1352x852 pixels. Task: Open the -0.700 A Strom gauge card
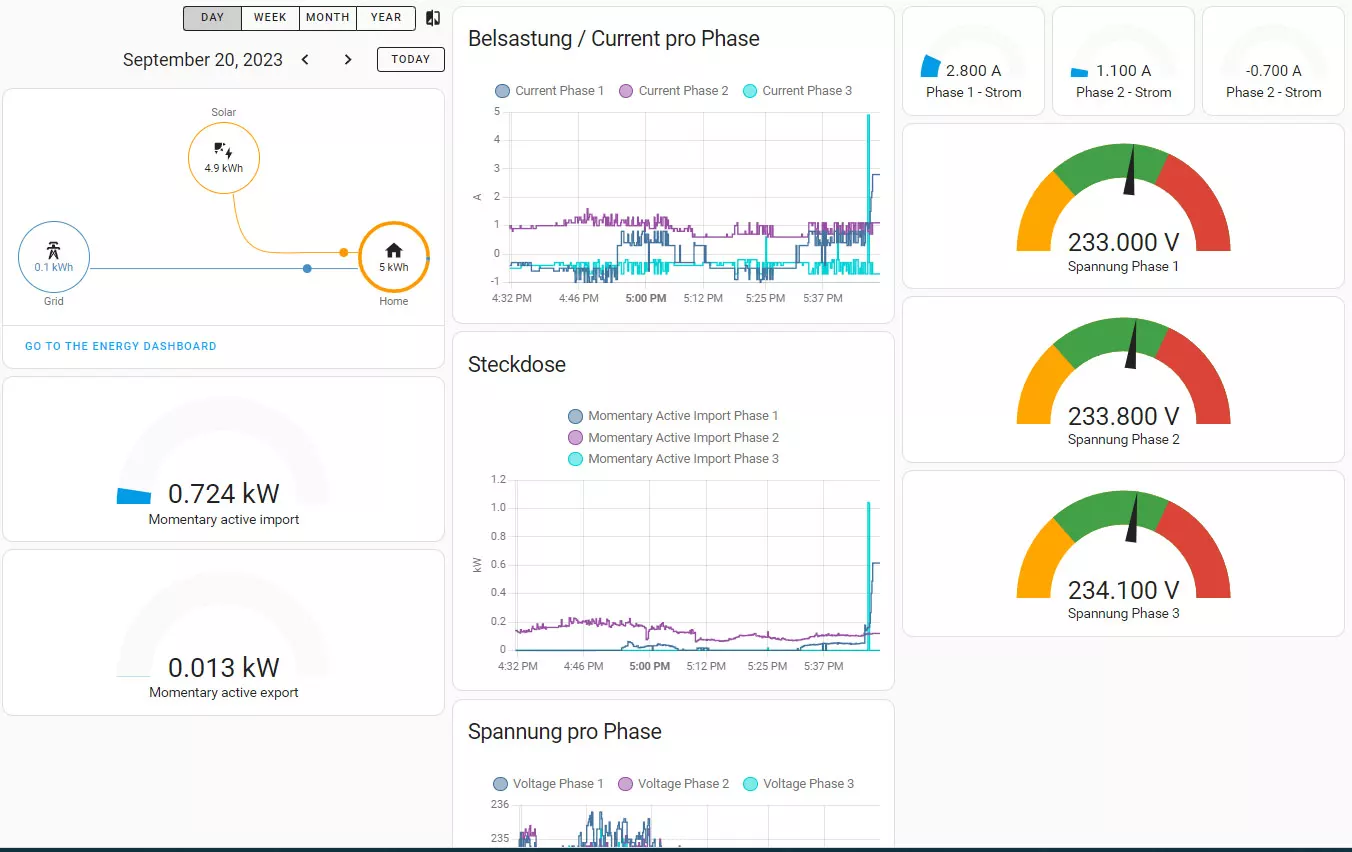tap(1273, 61)
